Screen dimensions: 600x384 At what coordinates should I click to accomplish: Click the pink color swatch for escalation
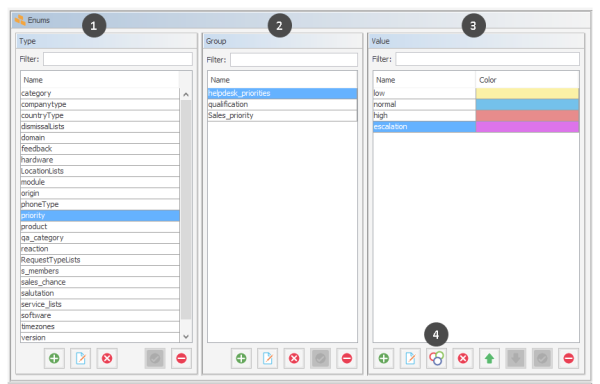click(x=527, y=127)
